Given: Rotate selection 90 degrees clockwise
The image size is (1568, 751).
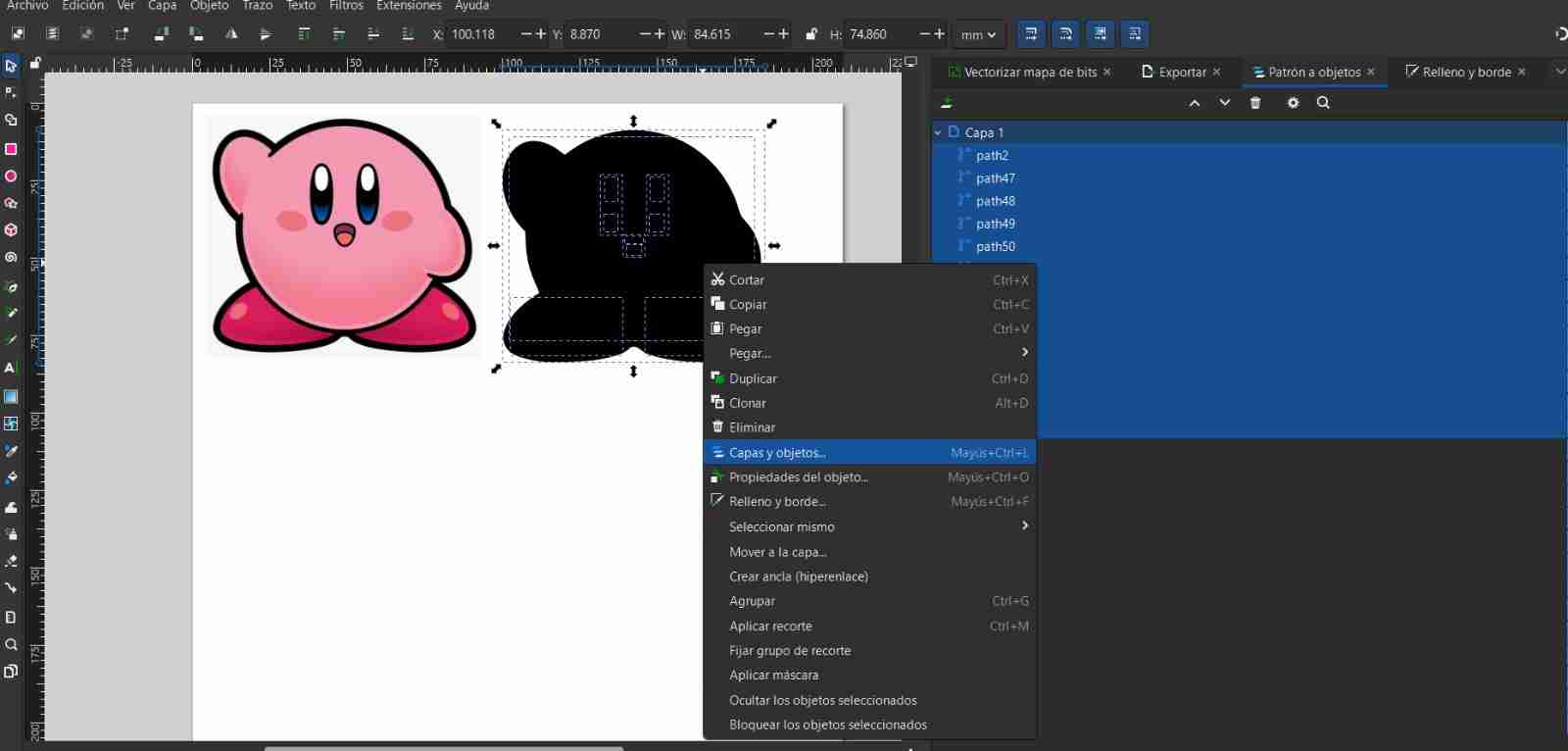Looking at the screenshot, I should pos(196,34).
